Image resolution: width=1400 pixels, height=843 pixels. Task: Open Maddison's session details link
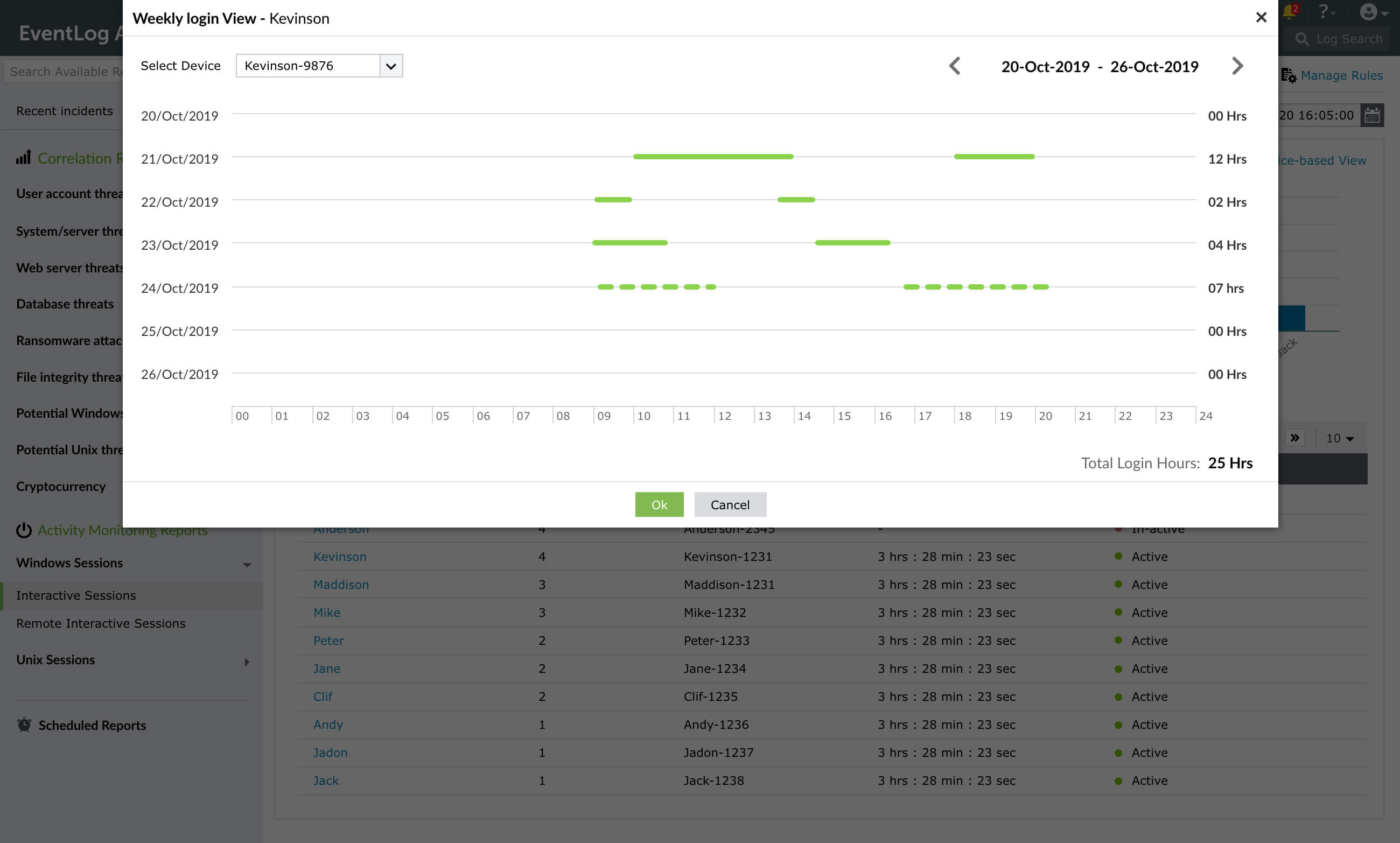[x=341, y=584]
